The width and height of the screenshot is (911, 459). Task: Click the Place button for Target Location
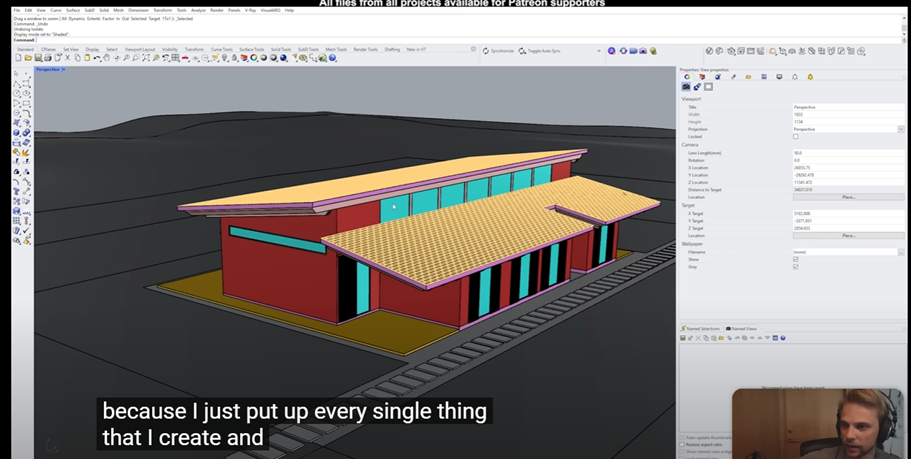click(x=848, y=236)
